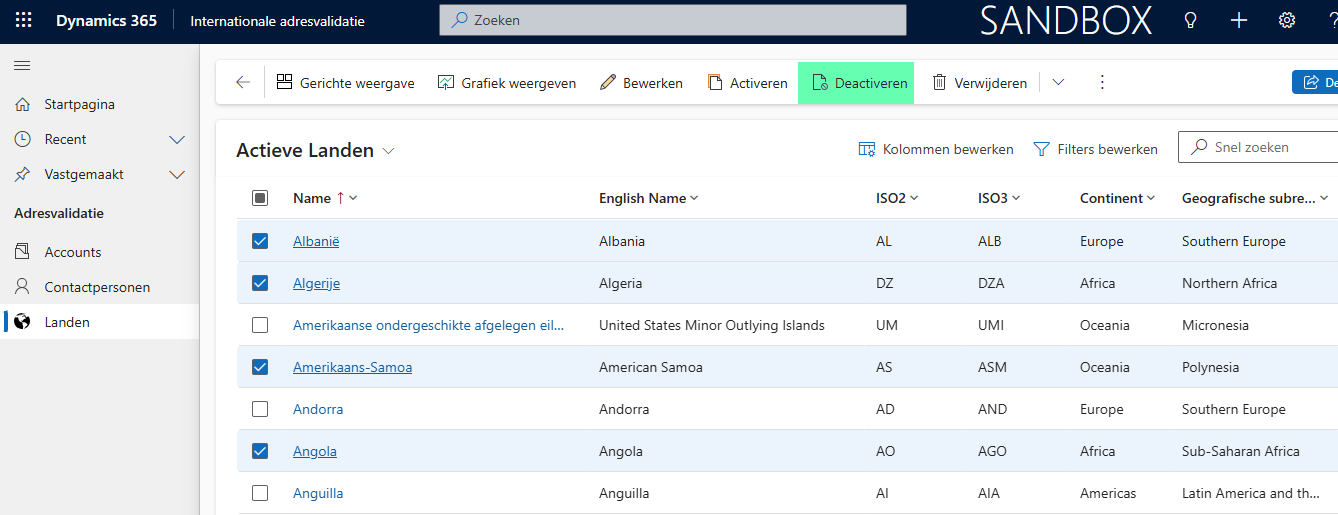Go to Accounts in the sidebar
Screen dimensions: 1338x515
pos(73,252)
